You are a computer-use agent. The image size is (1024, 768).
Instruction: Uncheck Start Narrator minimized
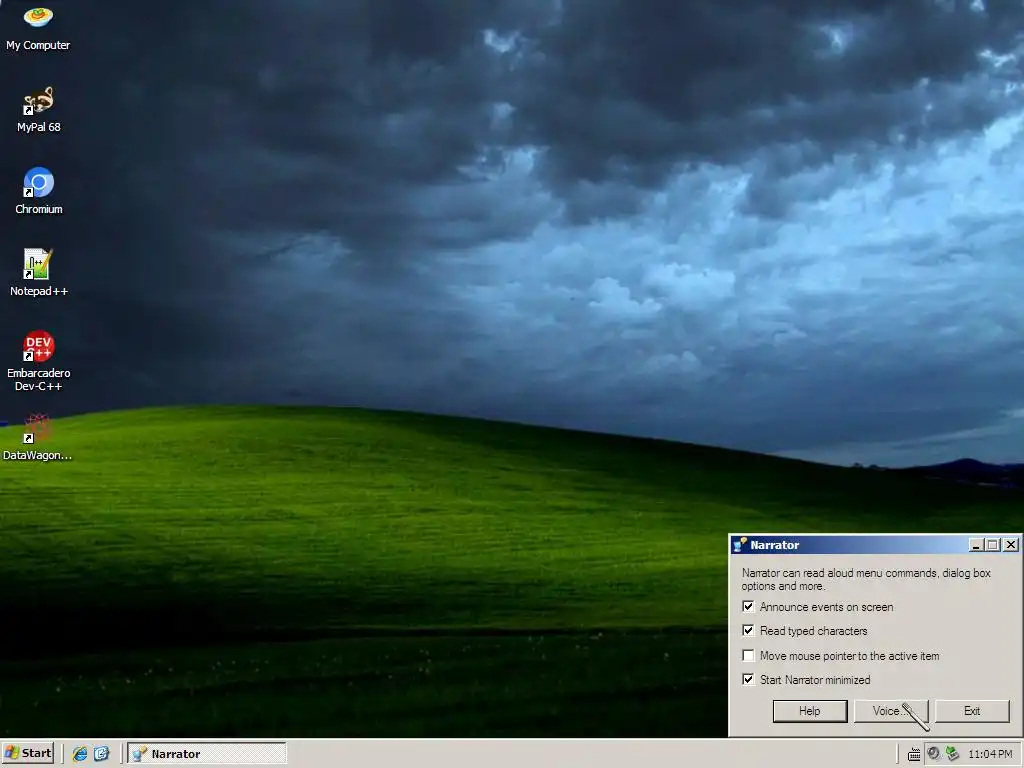[748, 680]
